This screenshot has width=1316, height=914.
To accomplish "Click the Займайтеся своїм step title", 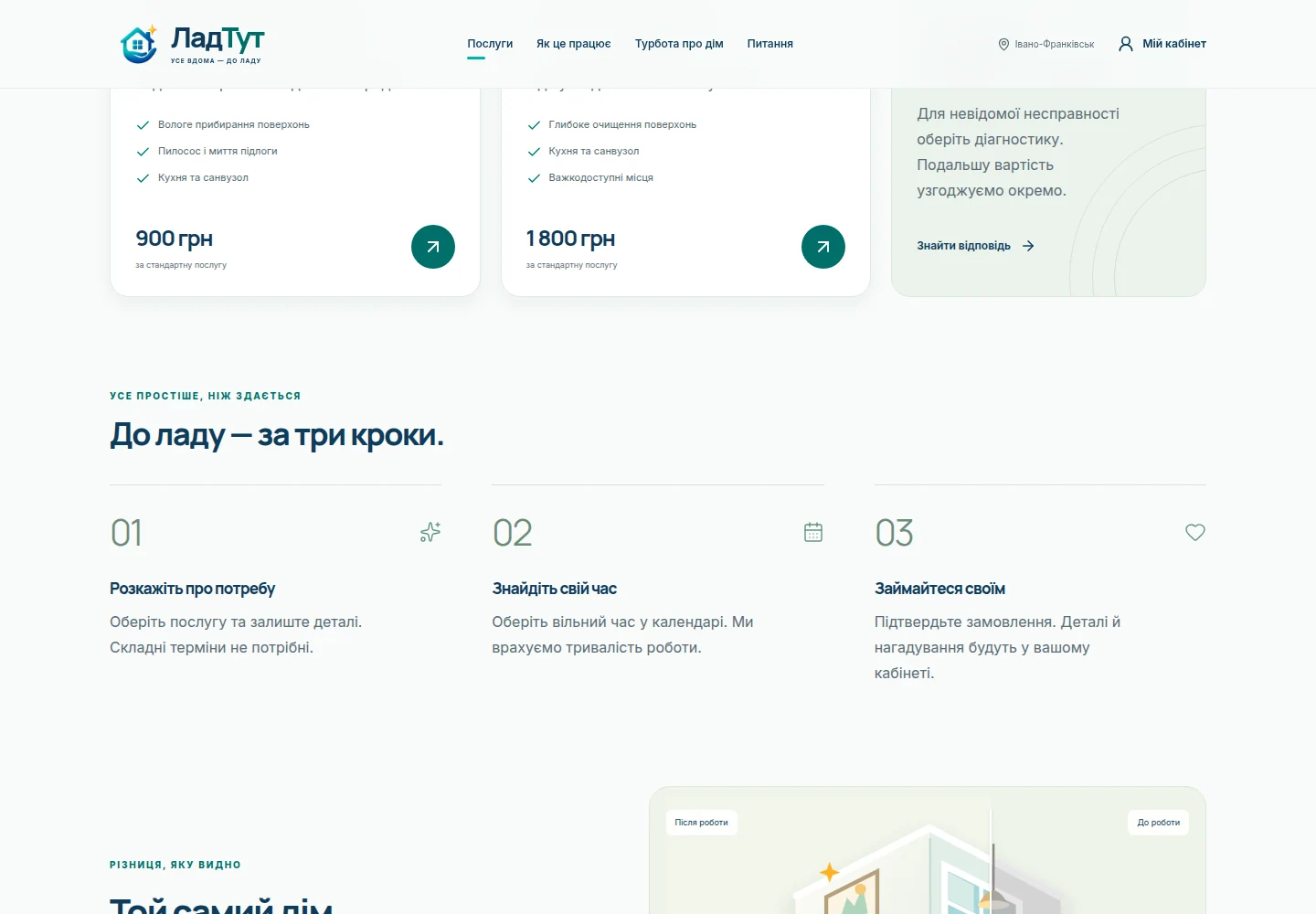I will (x=939, y=589).
